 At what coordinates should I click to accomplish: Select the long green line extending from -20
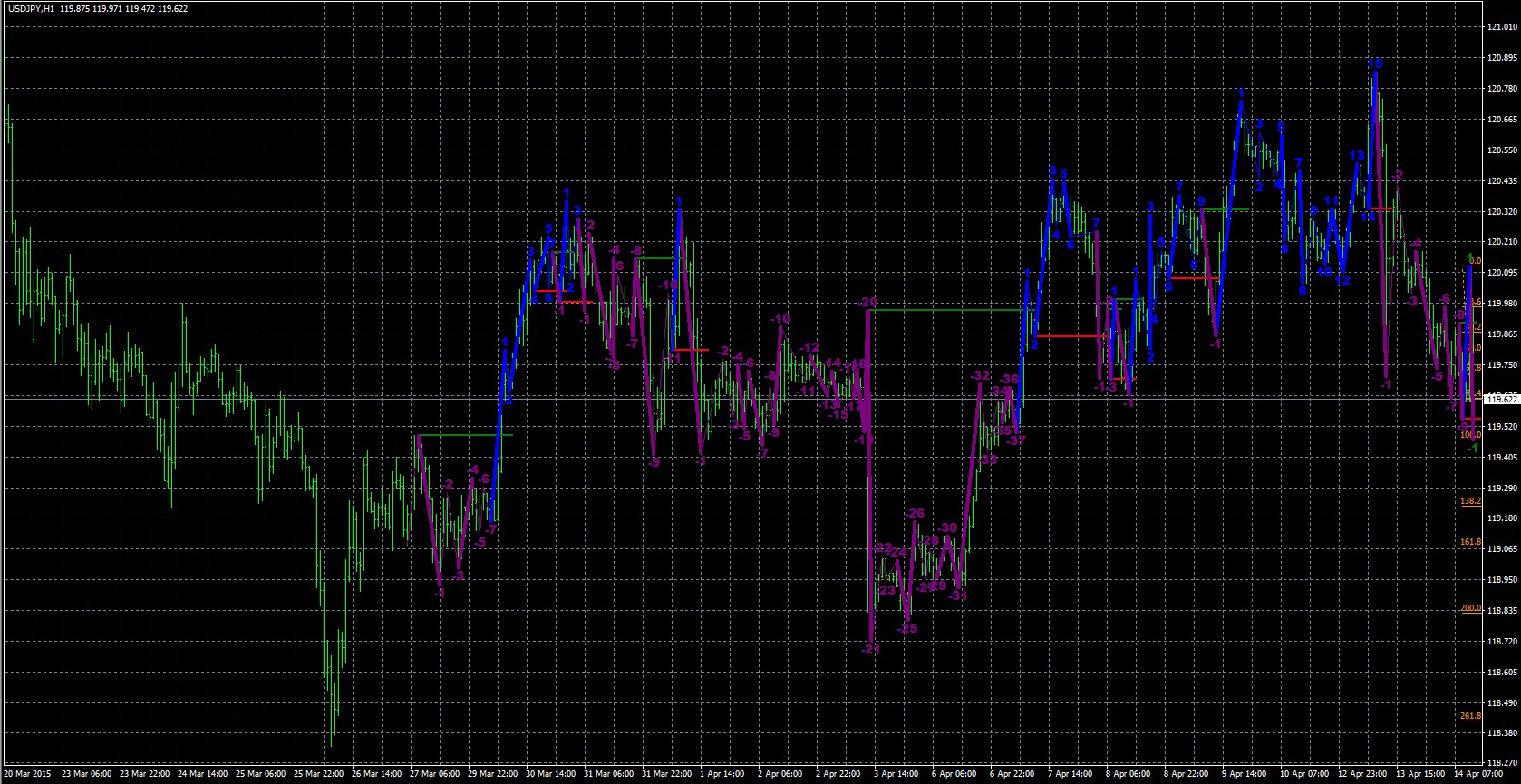click(x=943, y=310)
